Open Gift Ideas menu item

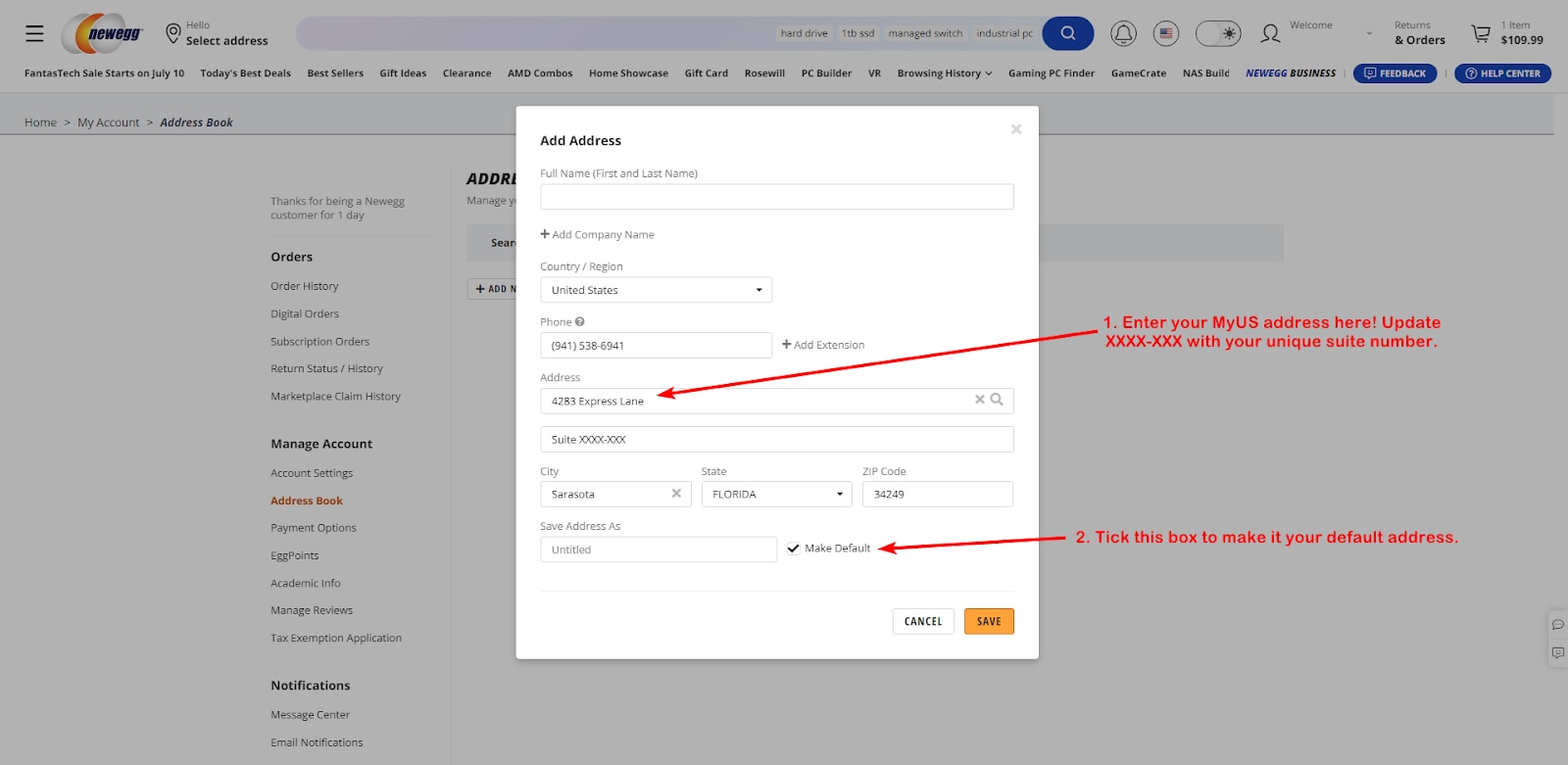point(403,73)
